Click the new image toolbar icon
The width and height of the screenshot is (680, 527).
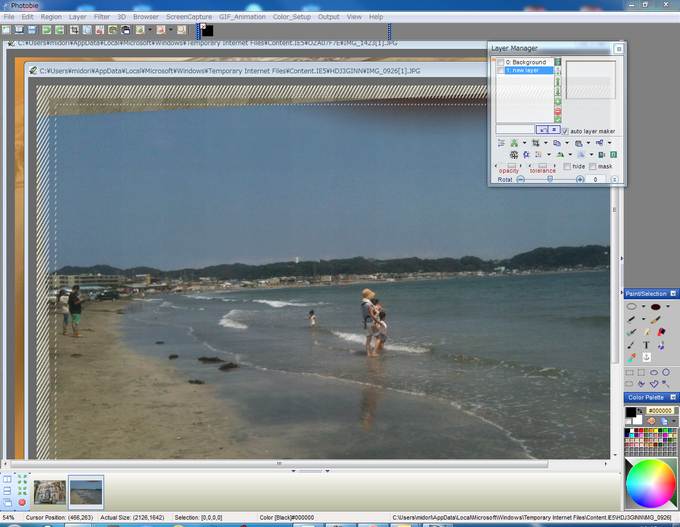[7, 29]
